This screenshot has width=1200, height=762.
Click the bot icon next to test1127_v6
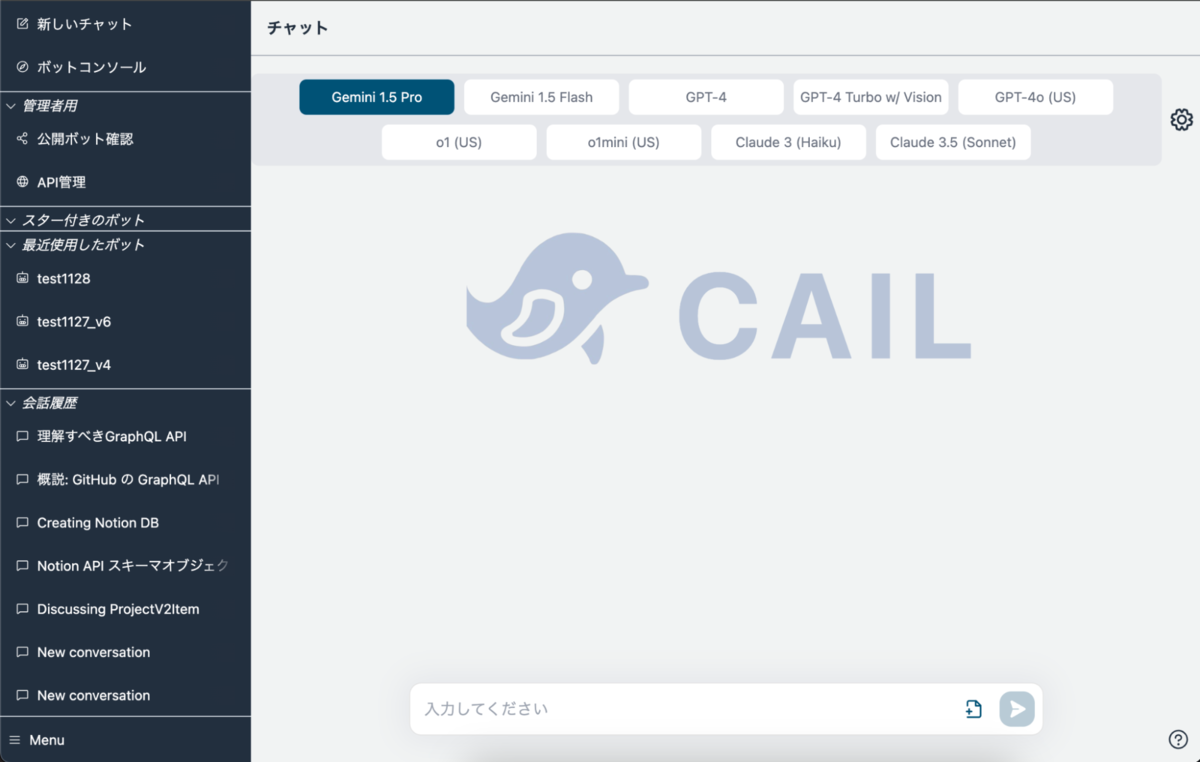point(23,321)
